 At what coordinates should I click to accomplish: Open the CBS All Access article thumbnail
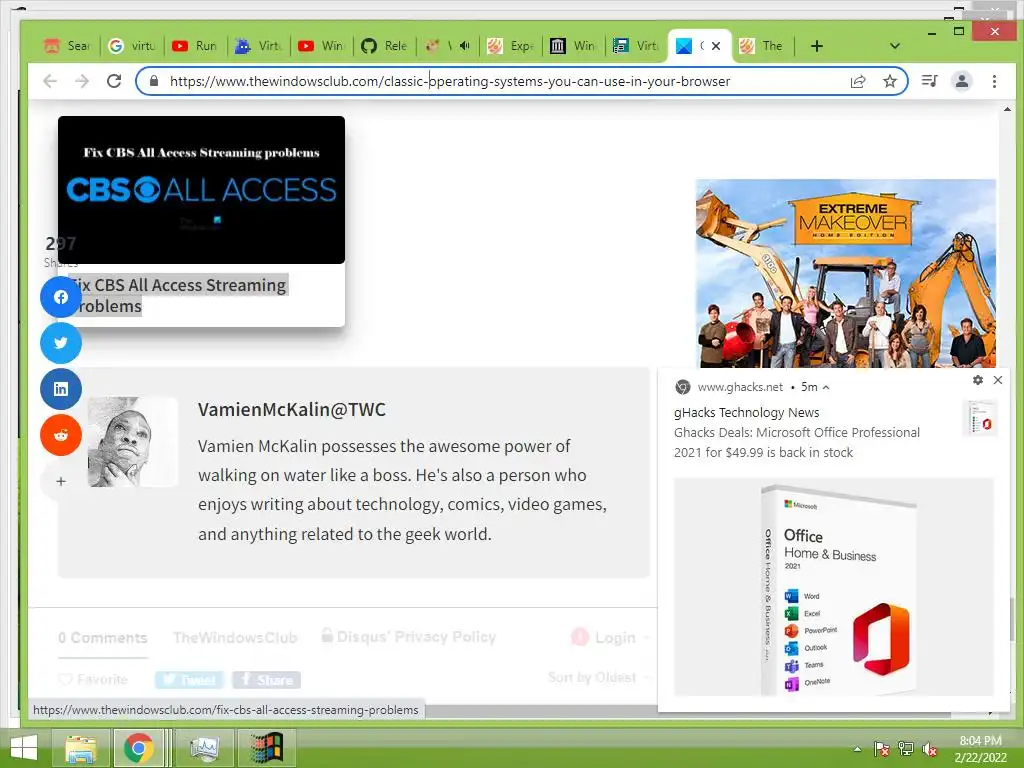[x=201, y=190]
